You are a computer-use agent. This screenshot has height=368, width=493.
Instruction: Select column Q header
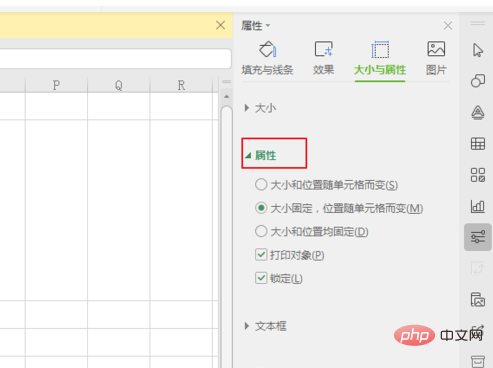[119, 85]
